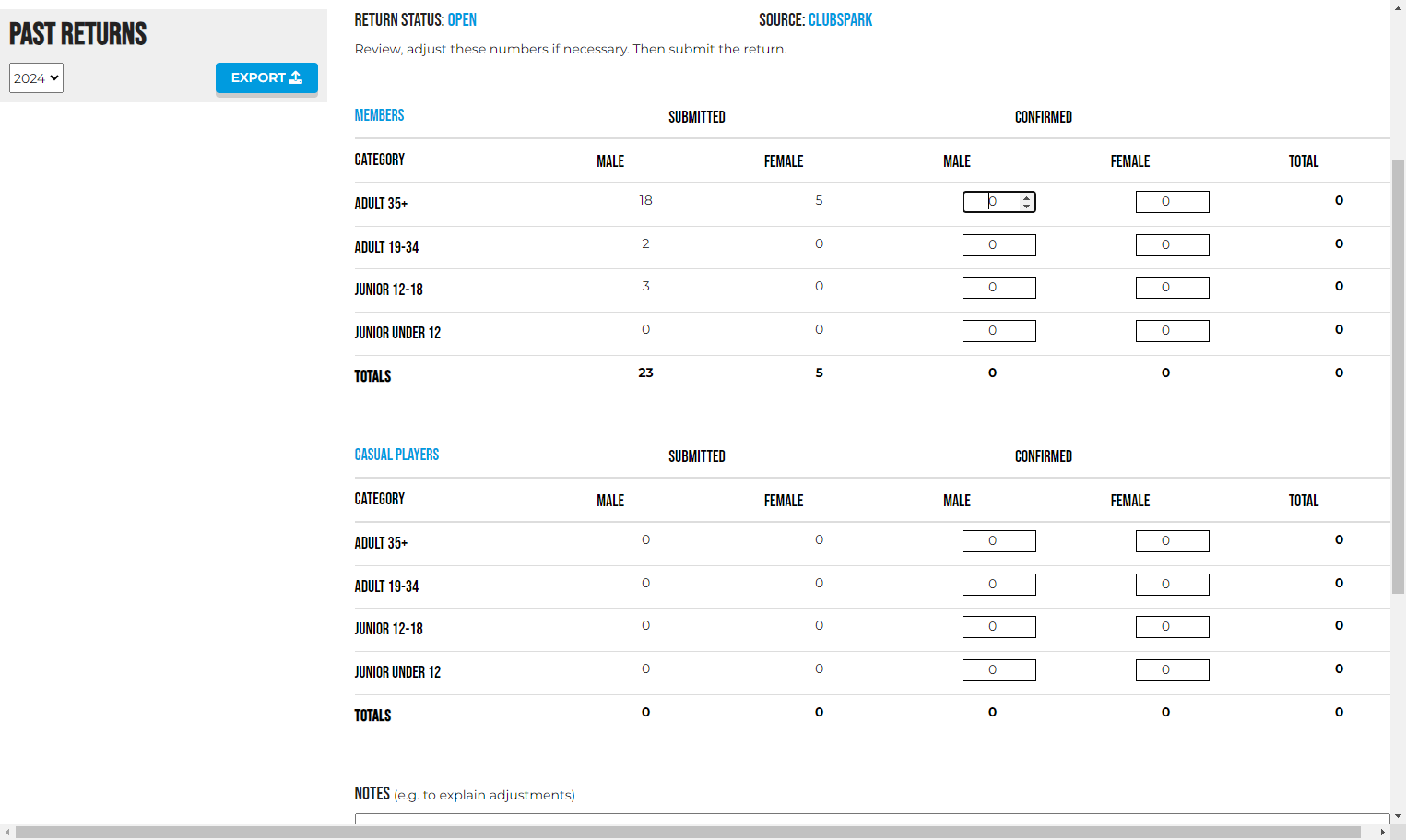Click the Export button
The image size is (1406, 840).
[266, 78]
